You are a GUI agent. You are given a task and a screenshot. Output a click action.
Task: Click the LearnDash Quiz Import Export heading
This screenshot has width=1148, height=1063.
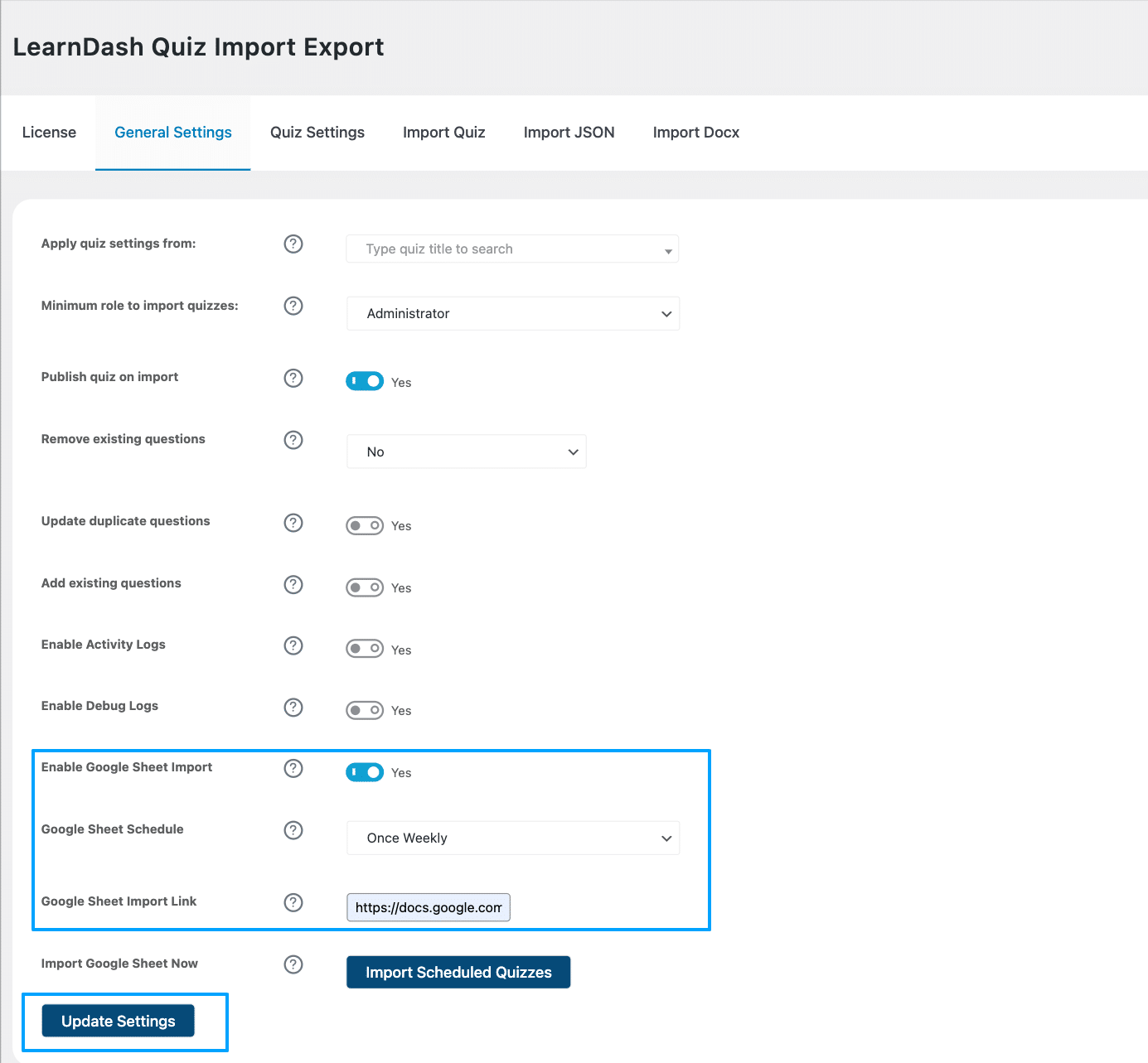199,47
